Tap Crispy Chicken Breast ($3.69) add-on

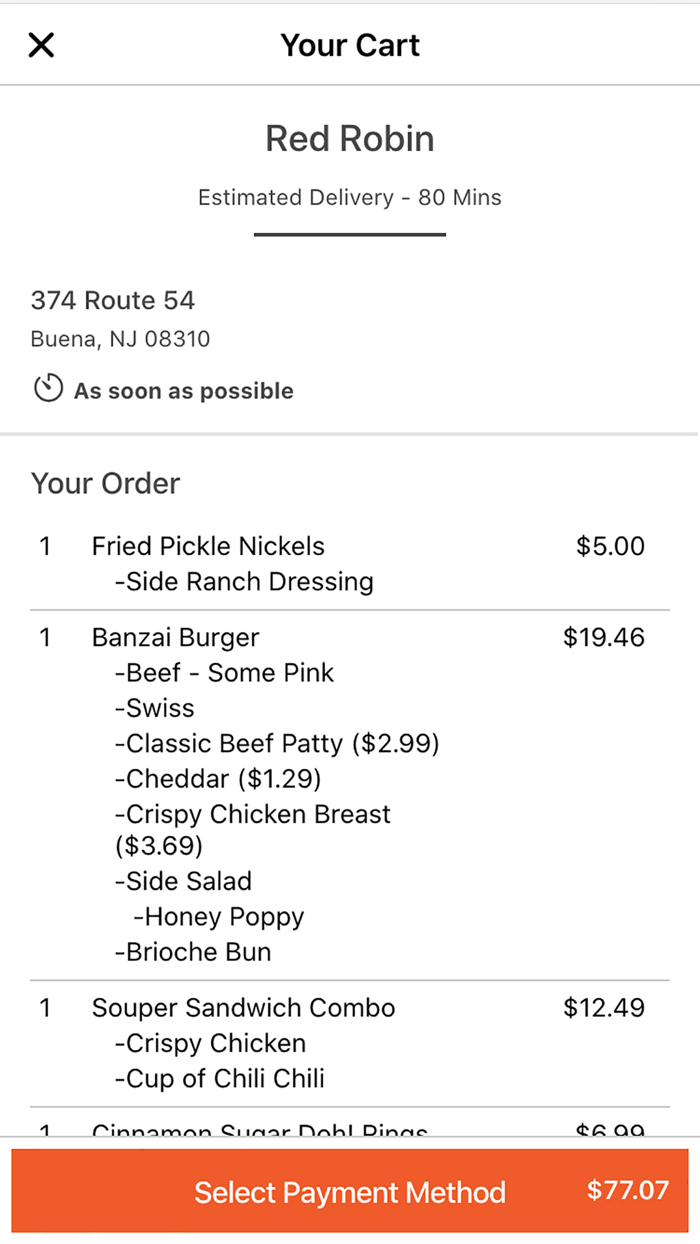[x=252, y=829]
